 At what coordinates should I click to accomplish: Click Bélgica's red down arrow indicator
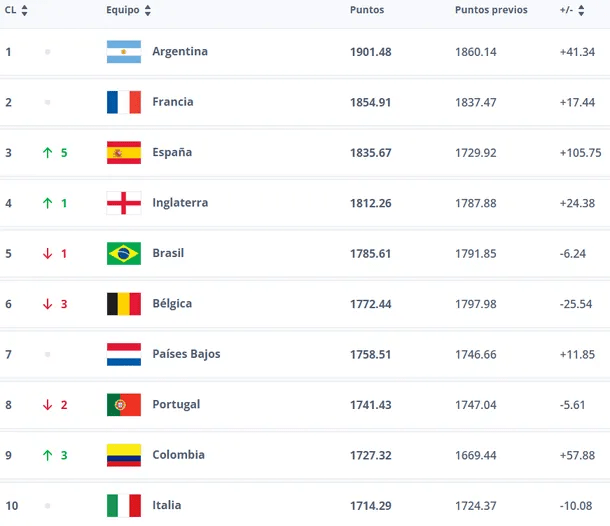point(47,304)
